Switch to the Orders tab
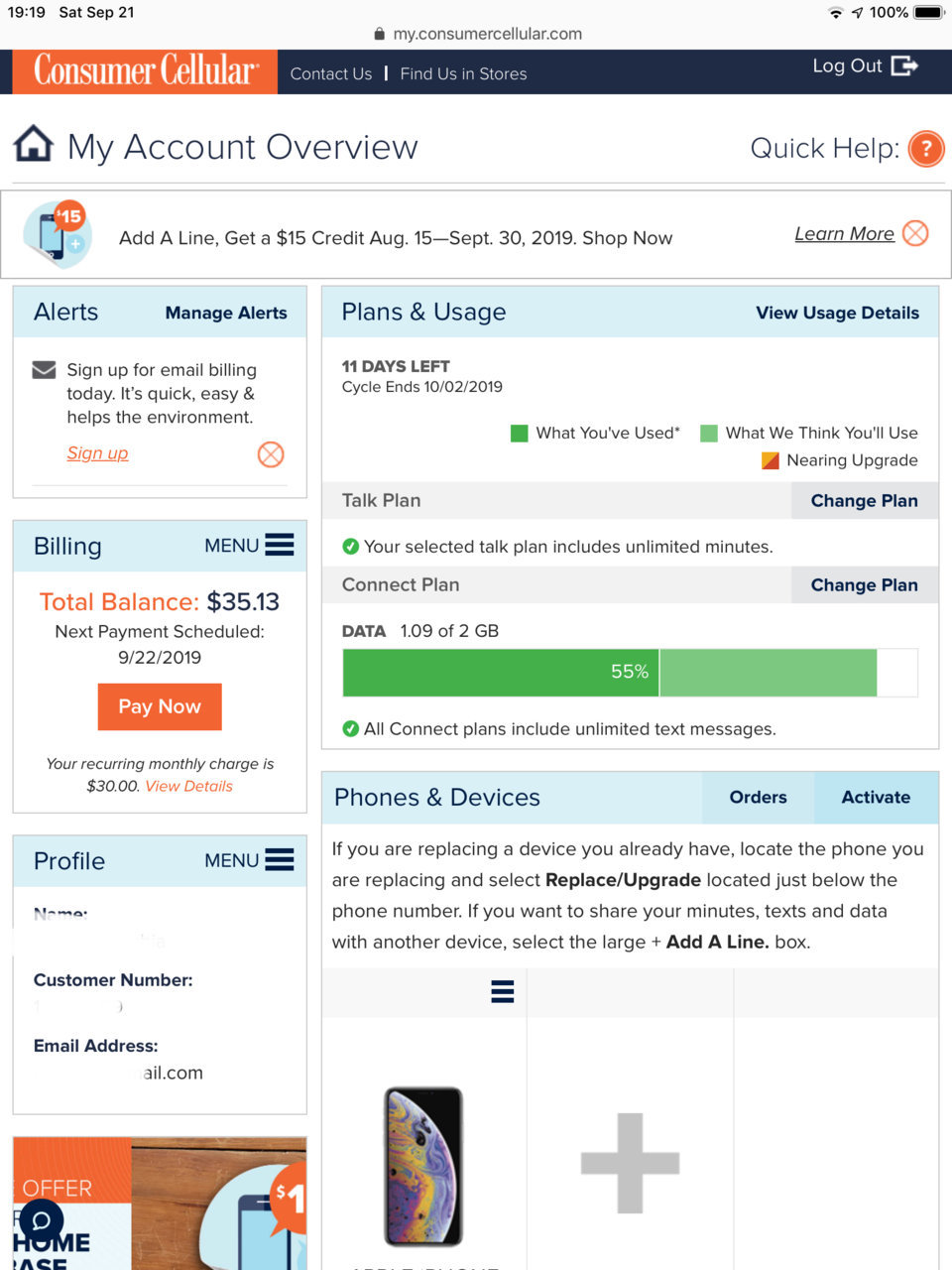952x1270 pixels. click(x=758, y=798)
